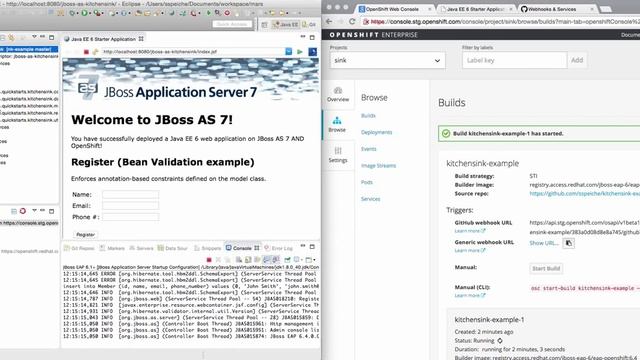This screenshot has height=360, width=640.
Task: Open Deployments link under Browse
Action: (376, 132)
